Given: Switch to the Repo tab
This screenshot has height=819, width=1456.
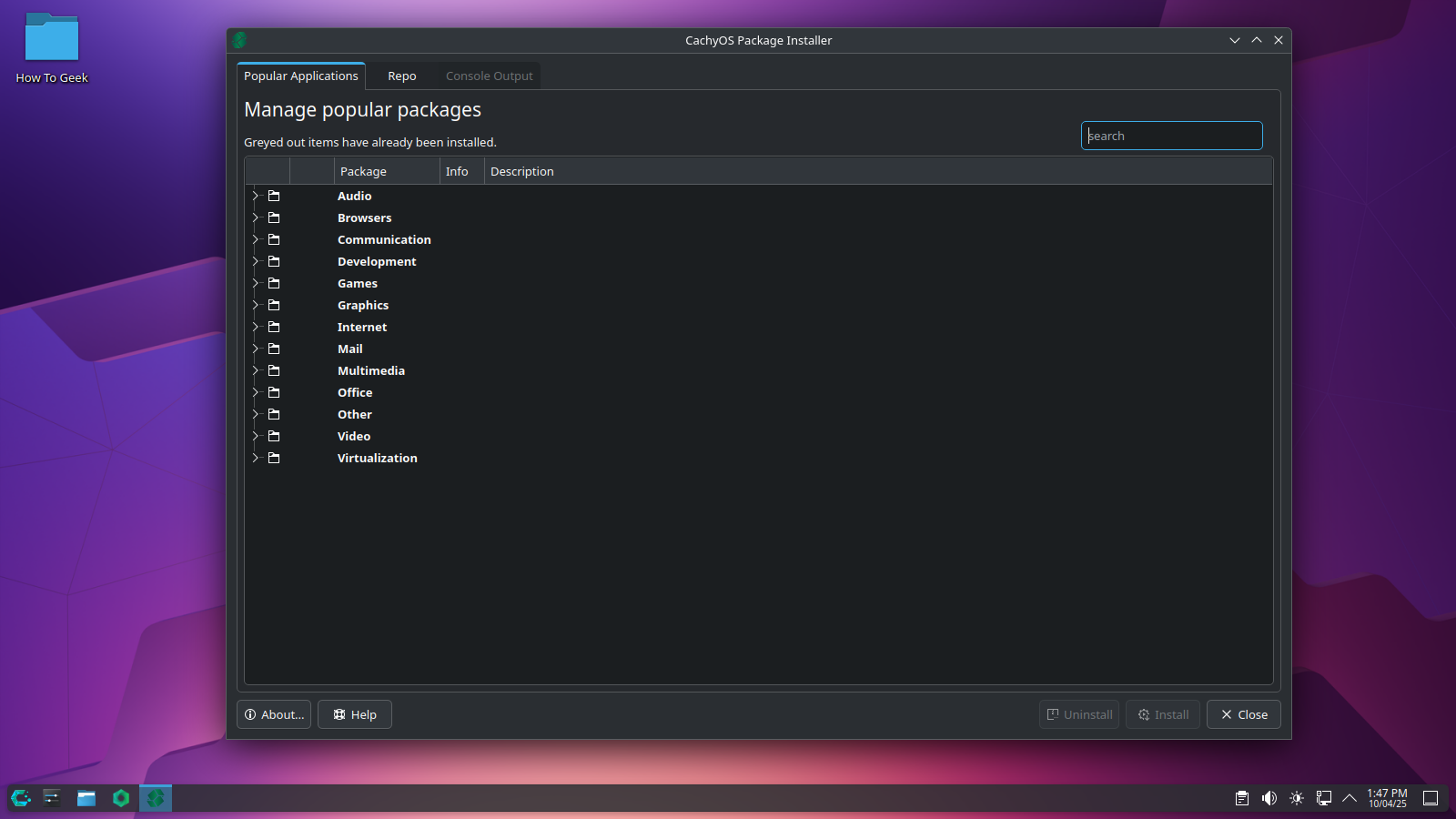Looking at the screenshot, I should (401, 76).
